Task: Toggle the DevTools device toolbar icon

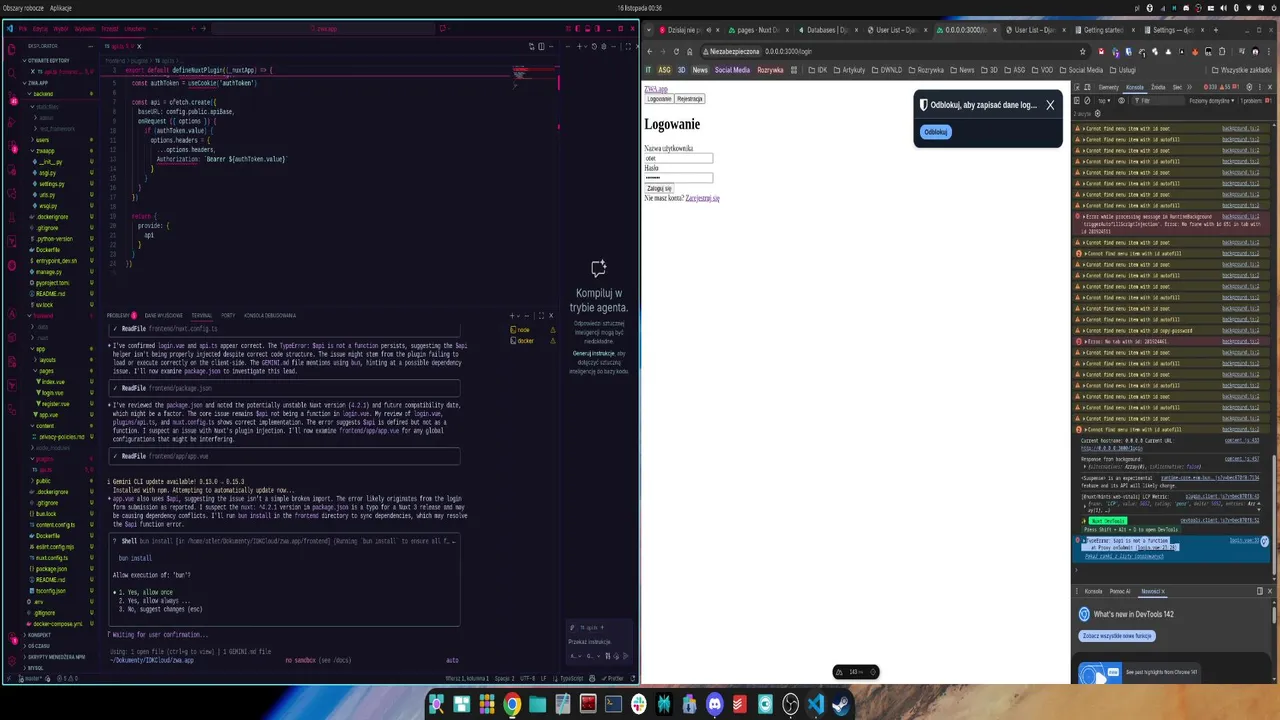Action: (x=1087, y=87)
